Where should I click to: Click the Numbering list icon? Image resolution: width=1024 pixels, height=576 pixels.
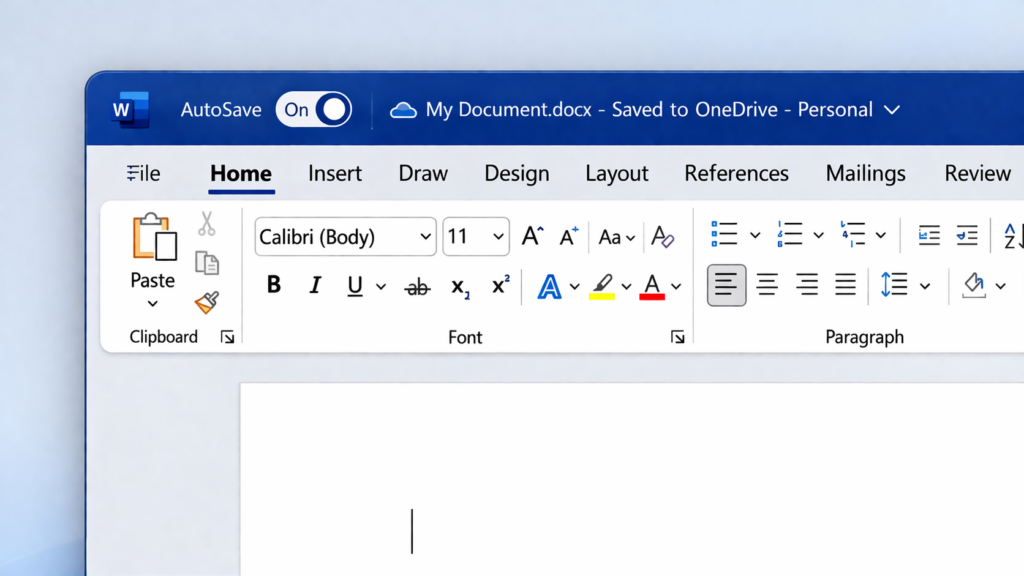(x=790, y=234)
